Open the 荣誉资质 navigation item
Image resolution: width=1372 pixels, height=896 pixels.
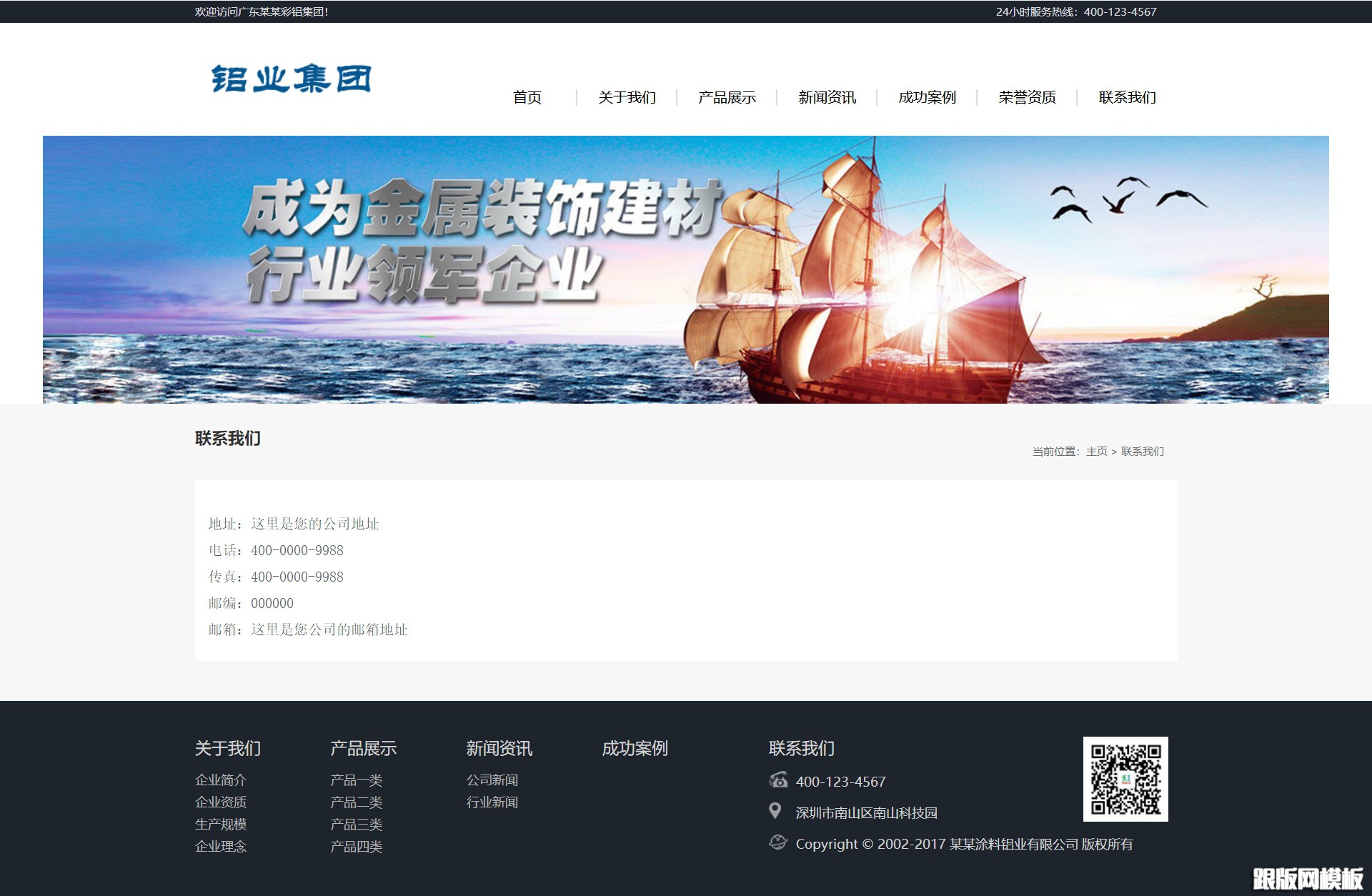[x=1028, y=97]
